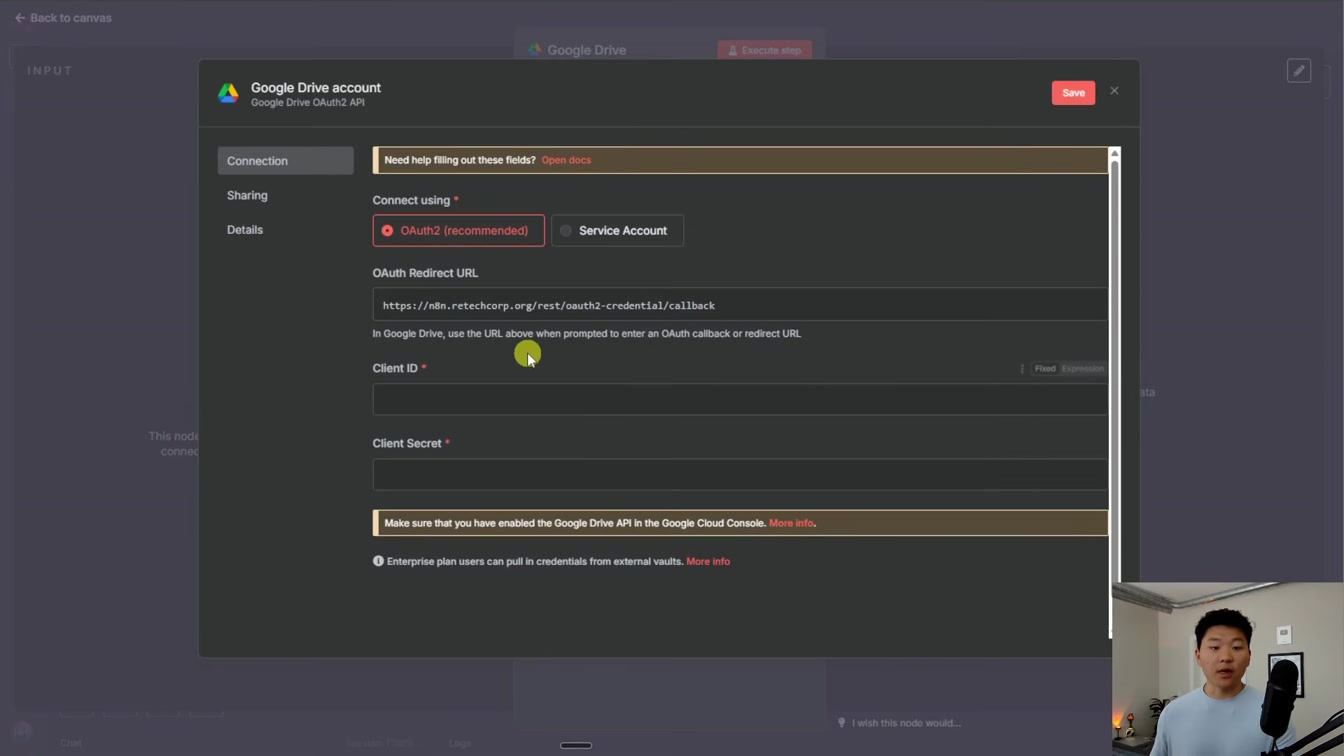Open the Connection tab
This screenshot has width=1344, height=756.
pyautogui.click(x=285, y=161)
